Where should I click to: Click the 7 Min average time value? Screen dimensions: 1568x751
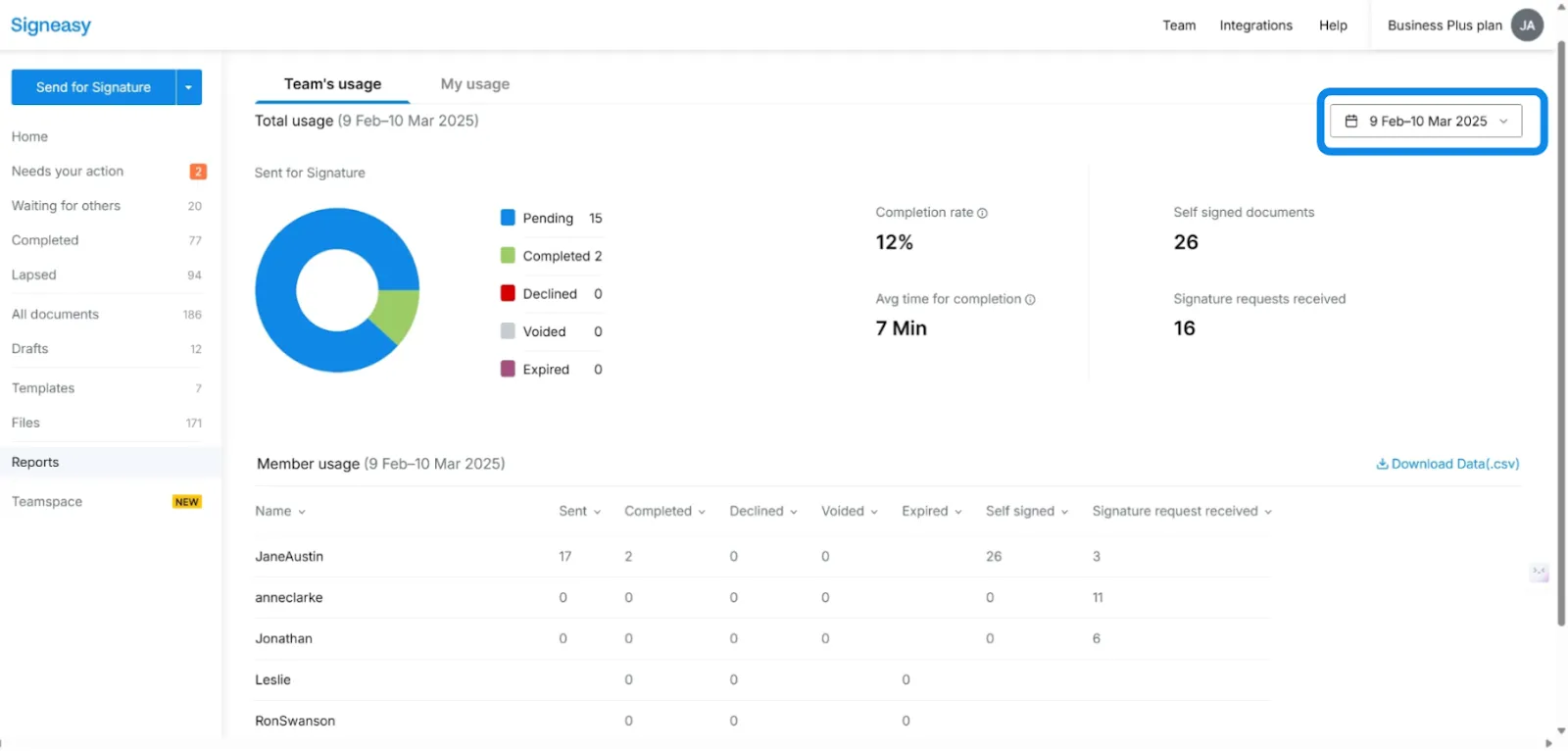[x=902, y=328]
